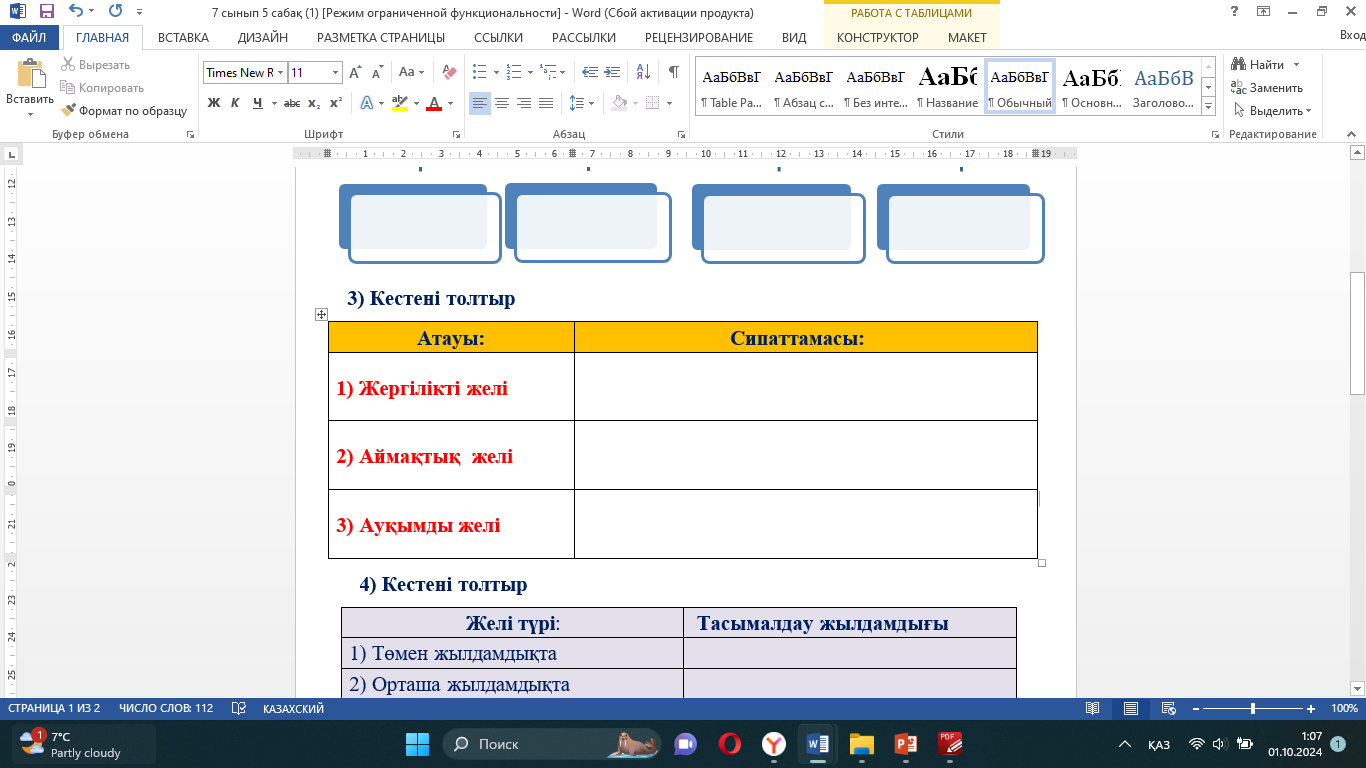Click the line spacing icon
This screenshot has width=1366, height=768.
click(576, 103)
